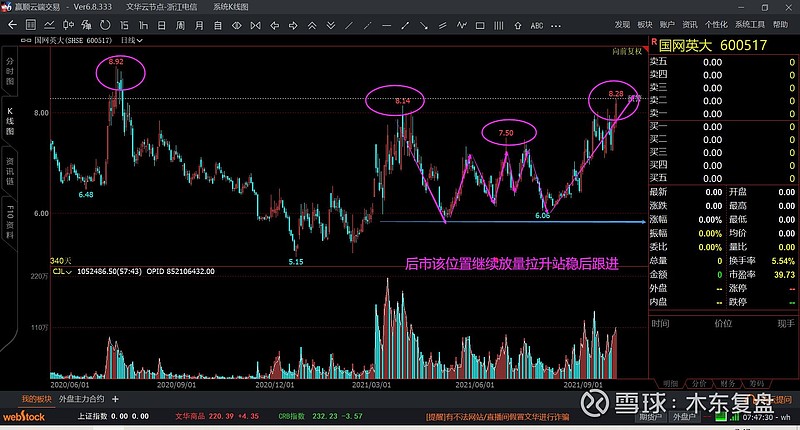Select the ABC text annotation tool
800x430 pixels.
pos(537,25)
